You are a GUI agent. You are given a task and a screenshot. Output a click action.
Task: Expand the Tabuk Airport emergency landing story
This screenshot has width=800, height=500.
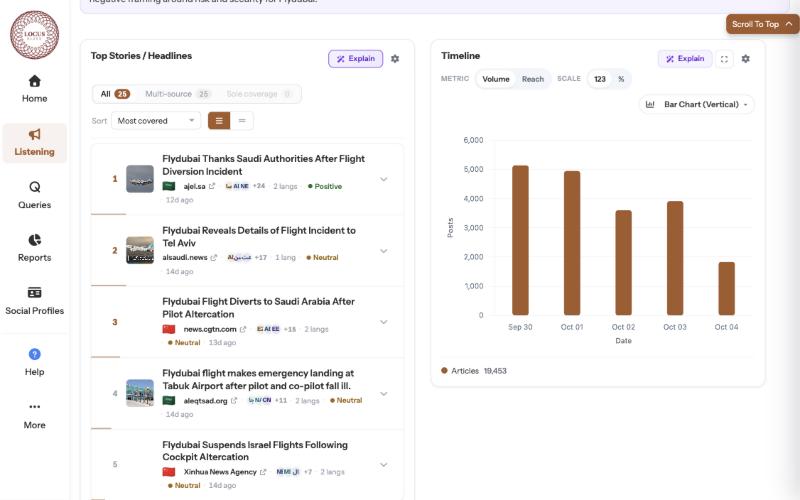384,393
